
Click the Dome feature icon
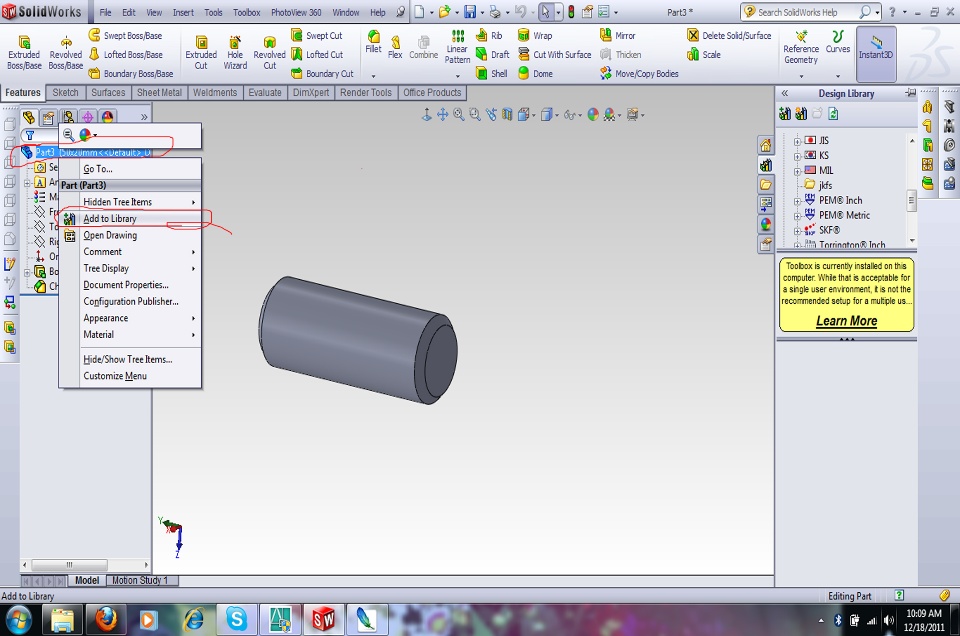pos(534,73)
